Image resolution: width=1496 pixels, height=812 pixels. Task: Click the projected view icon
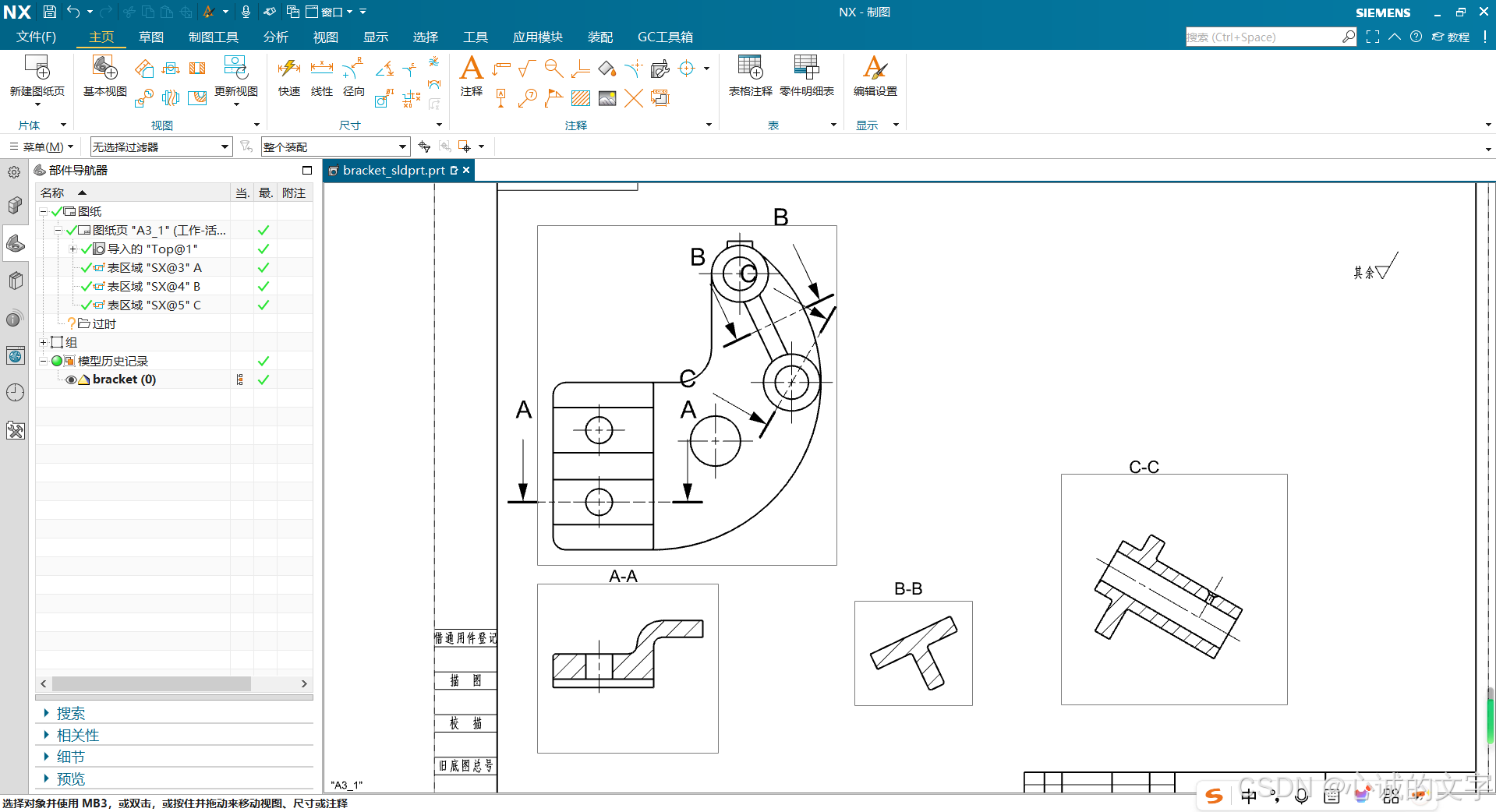[144, 69]
